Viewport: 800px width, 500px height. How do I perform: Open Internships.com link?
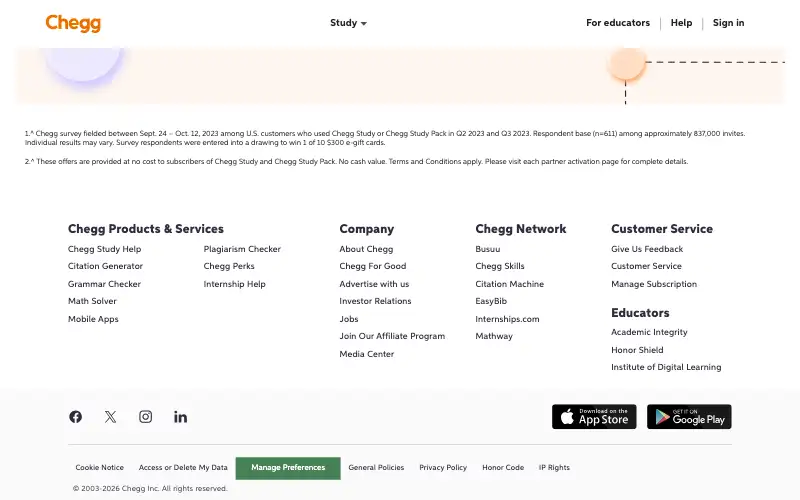pyautogui.click(x=508, y=319)
